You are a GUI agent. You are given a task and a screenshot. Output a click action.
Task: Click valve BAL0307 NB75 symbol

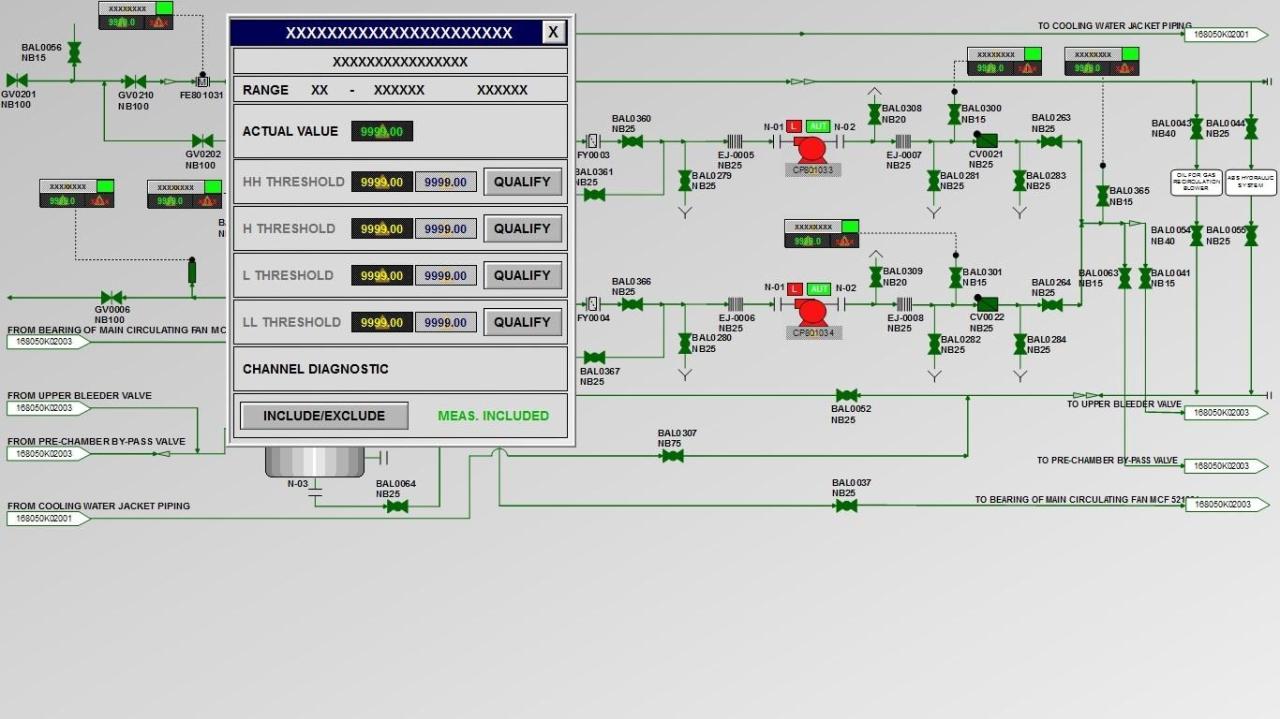click(x=672, y=456)
